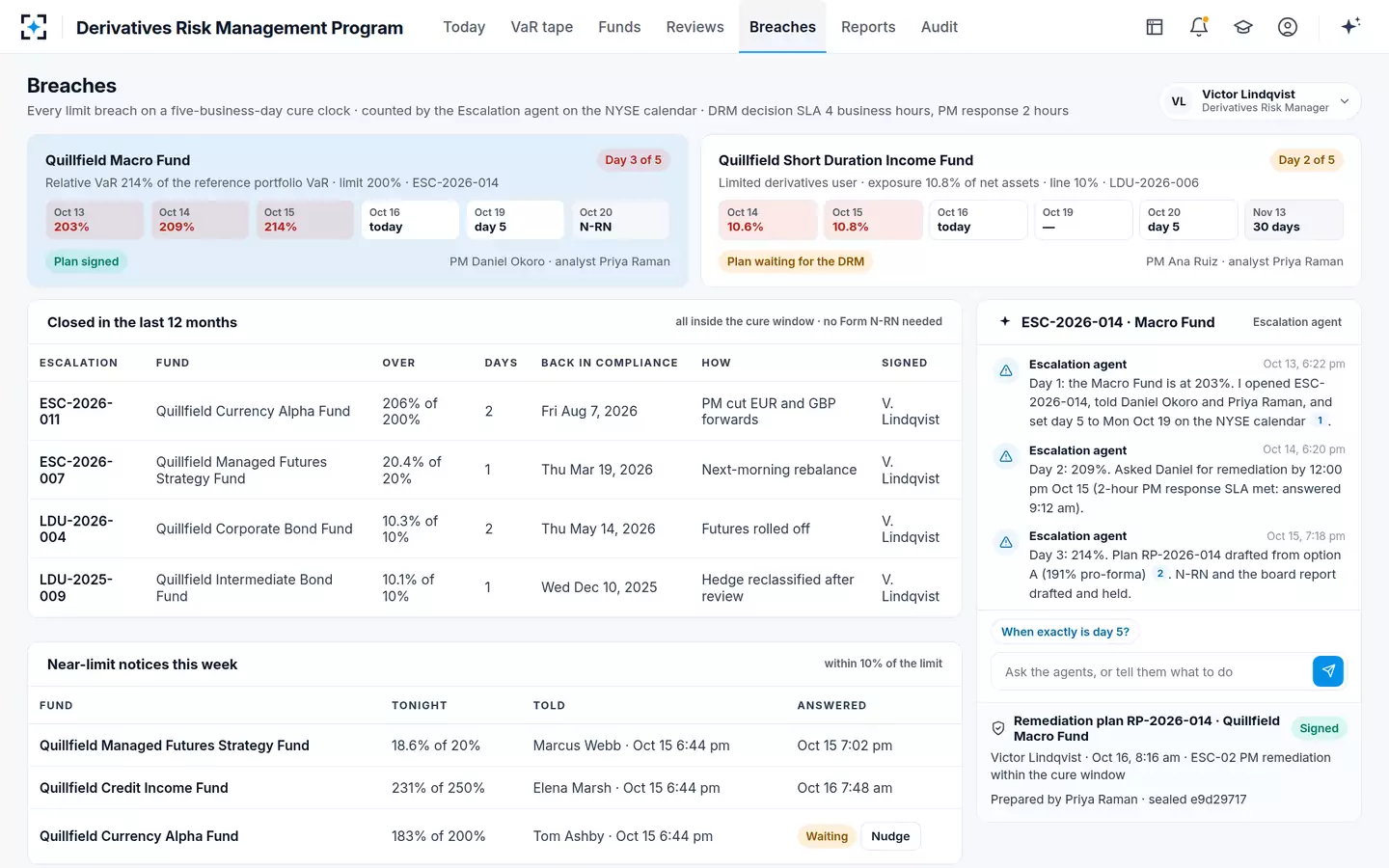
Task: Open Quillfield Short Duration Income Fund card title
Action: 846,160
